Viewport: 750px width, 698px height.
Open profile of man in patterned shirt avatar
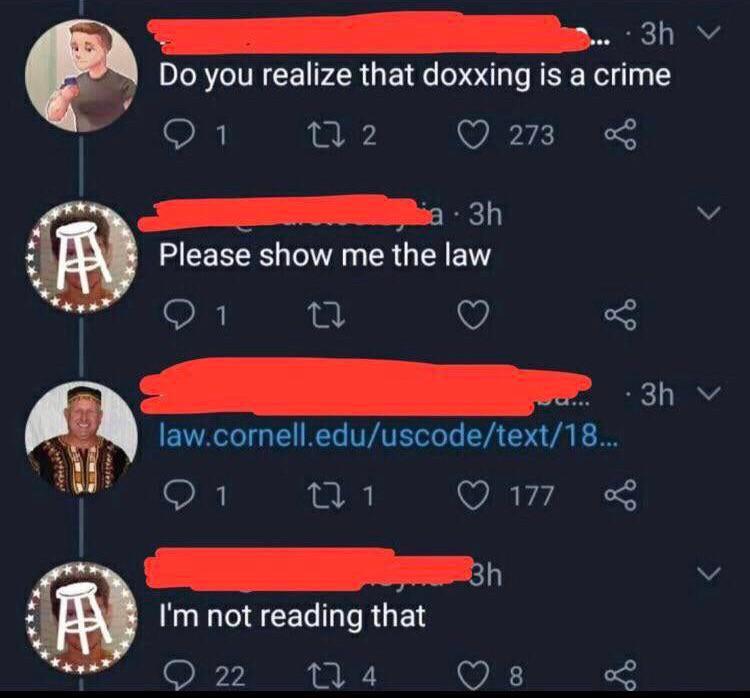81,438
